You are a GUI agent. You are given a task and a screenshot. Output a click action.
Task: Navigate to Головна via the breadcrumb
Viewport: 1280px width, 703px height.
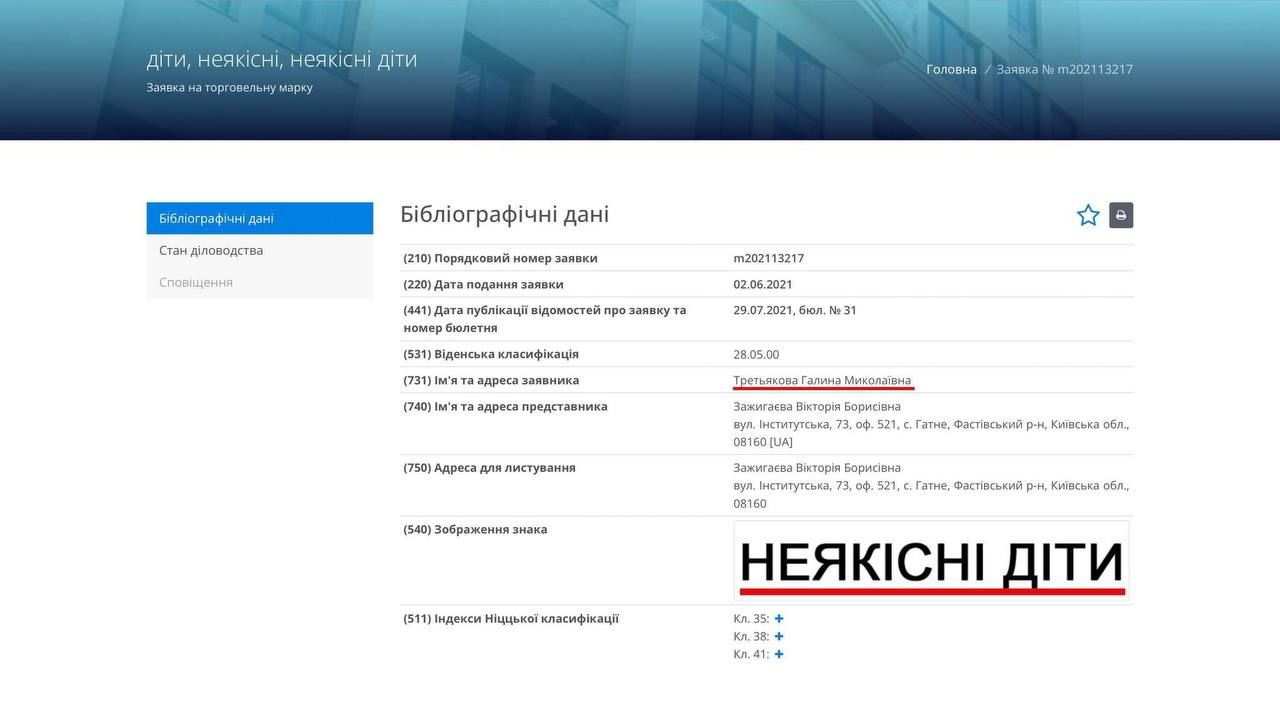pyautogui.click(x=951, y=69)
